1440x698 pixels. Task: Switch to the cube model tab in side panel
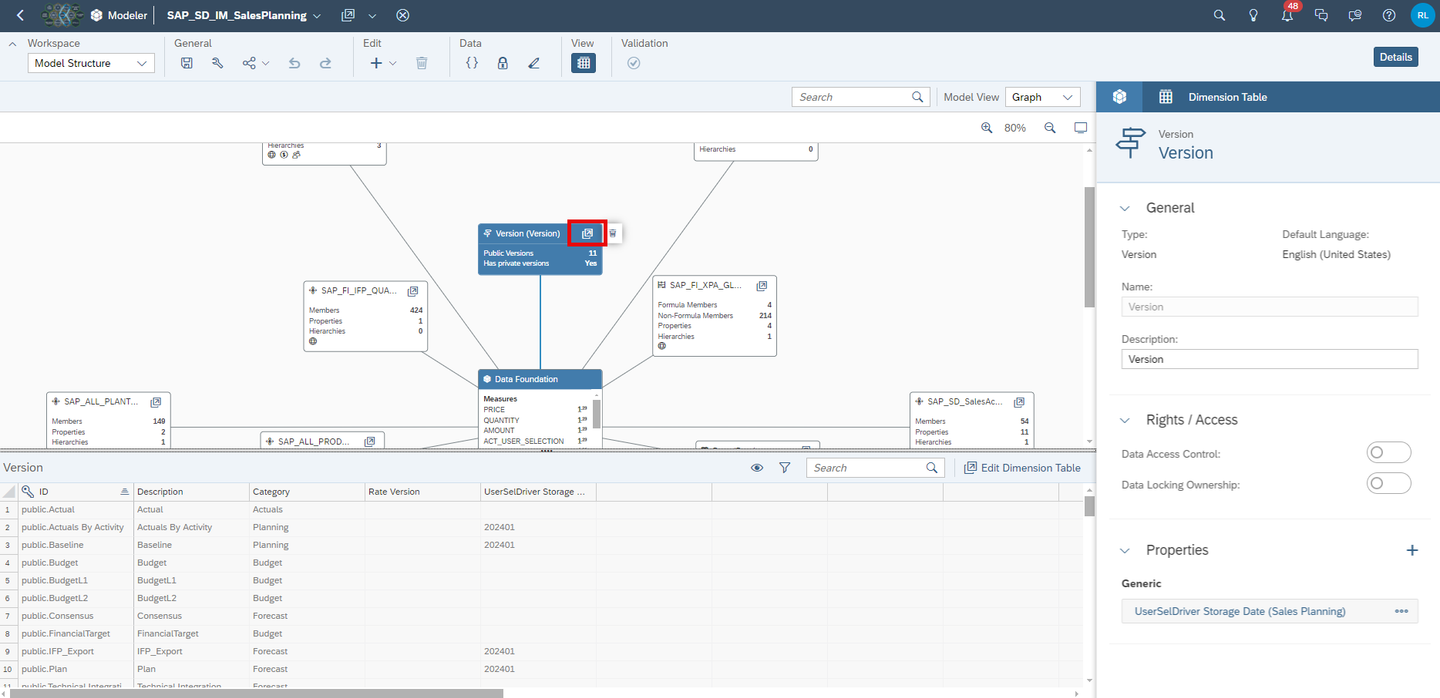(1120, 97)
